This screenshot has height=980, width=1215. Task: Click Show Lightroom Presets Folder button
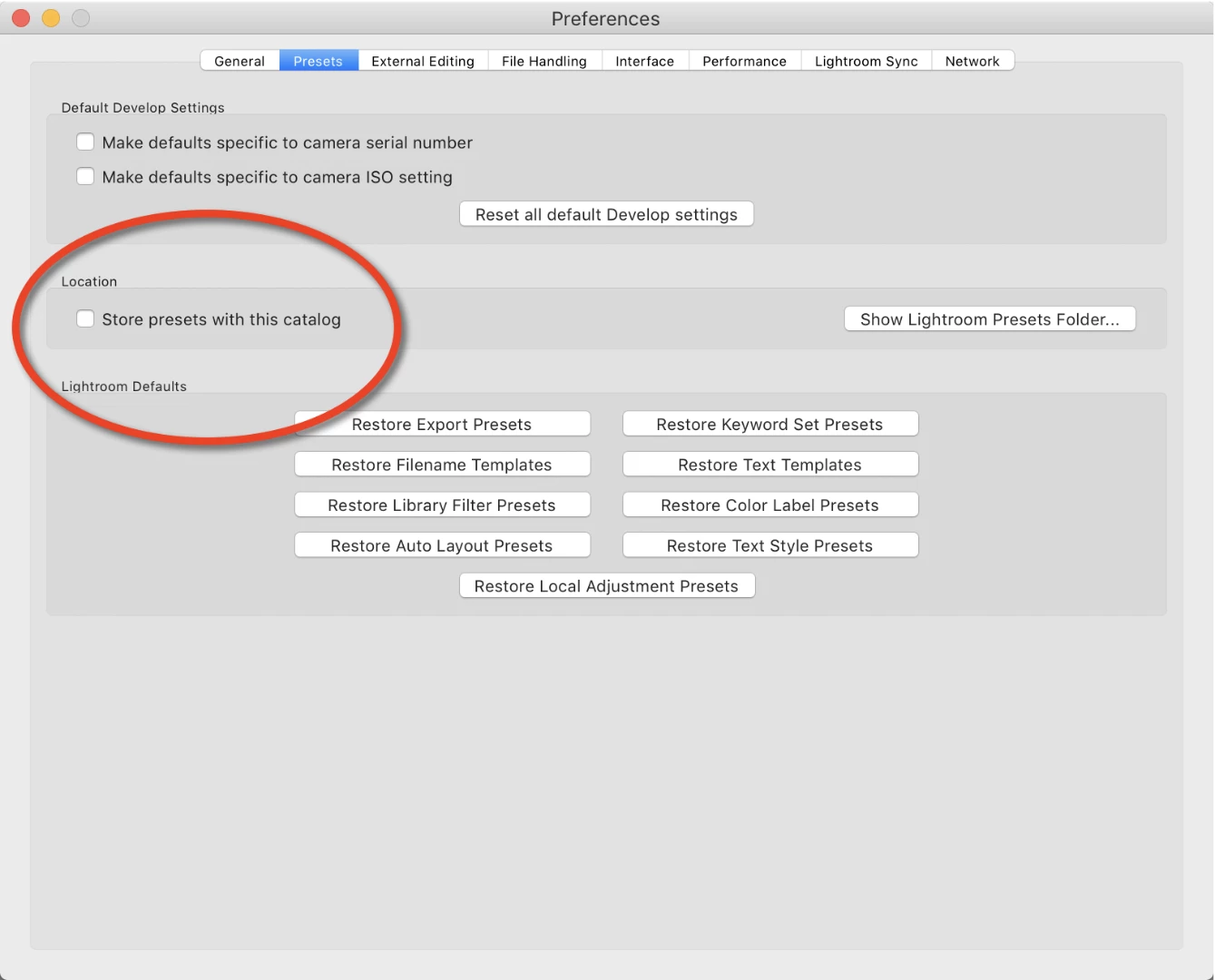[990, 319]
